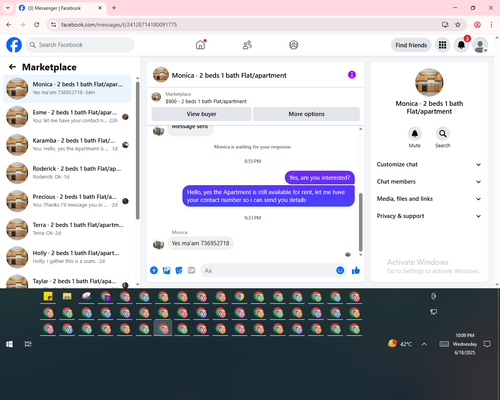Search in conversation with magnifier icon

443,134
